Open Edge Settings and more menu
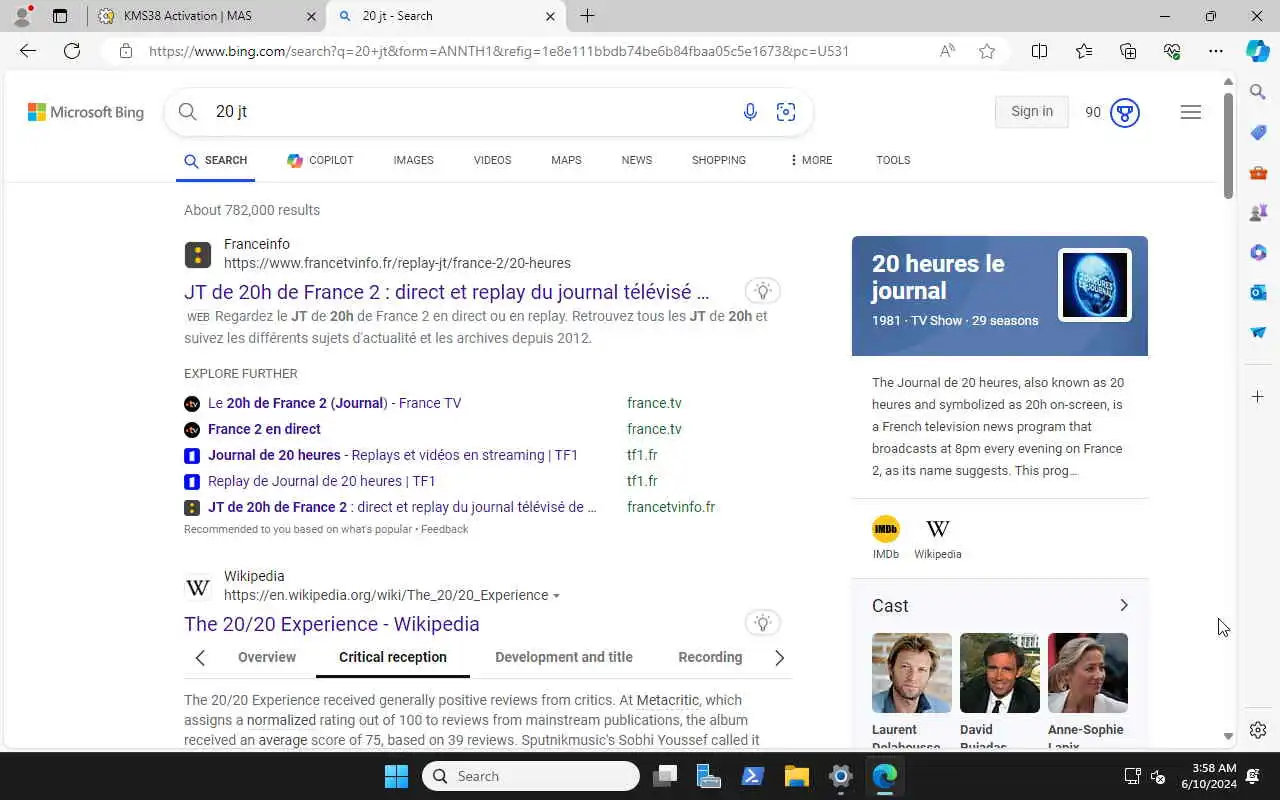This screenshot has width=1280, height=800. tap(1216, 51)
